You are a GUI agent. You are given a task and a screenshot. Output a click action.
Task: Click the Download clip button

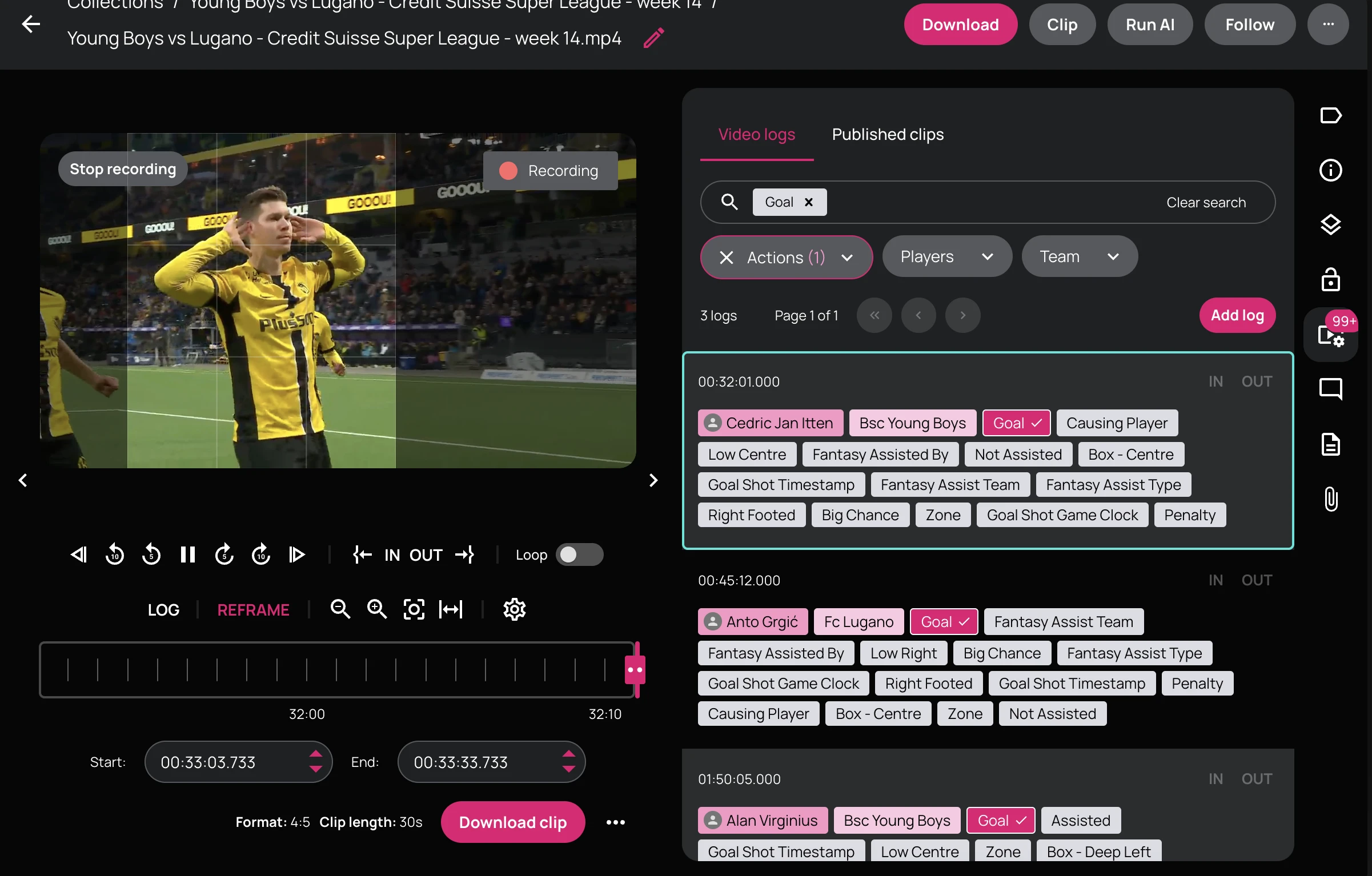pos(512,822)
